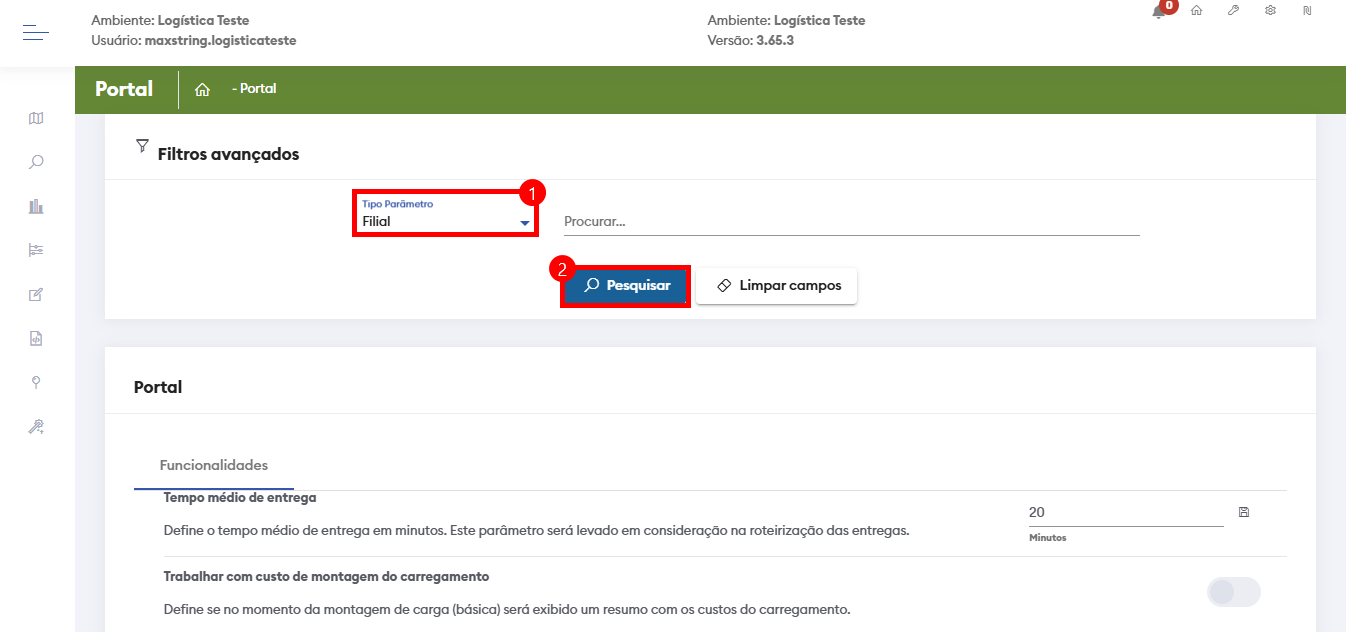Open the magnifier search icon in sidebar
The height and width of the screenshot is (632, 1346).
(x=37, y=162)
